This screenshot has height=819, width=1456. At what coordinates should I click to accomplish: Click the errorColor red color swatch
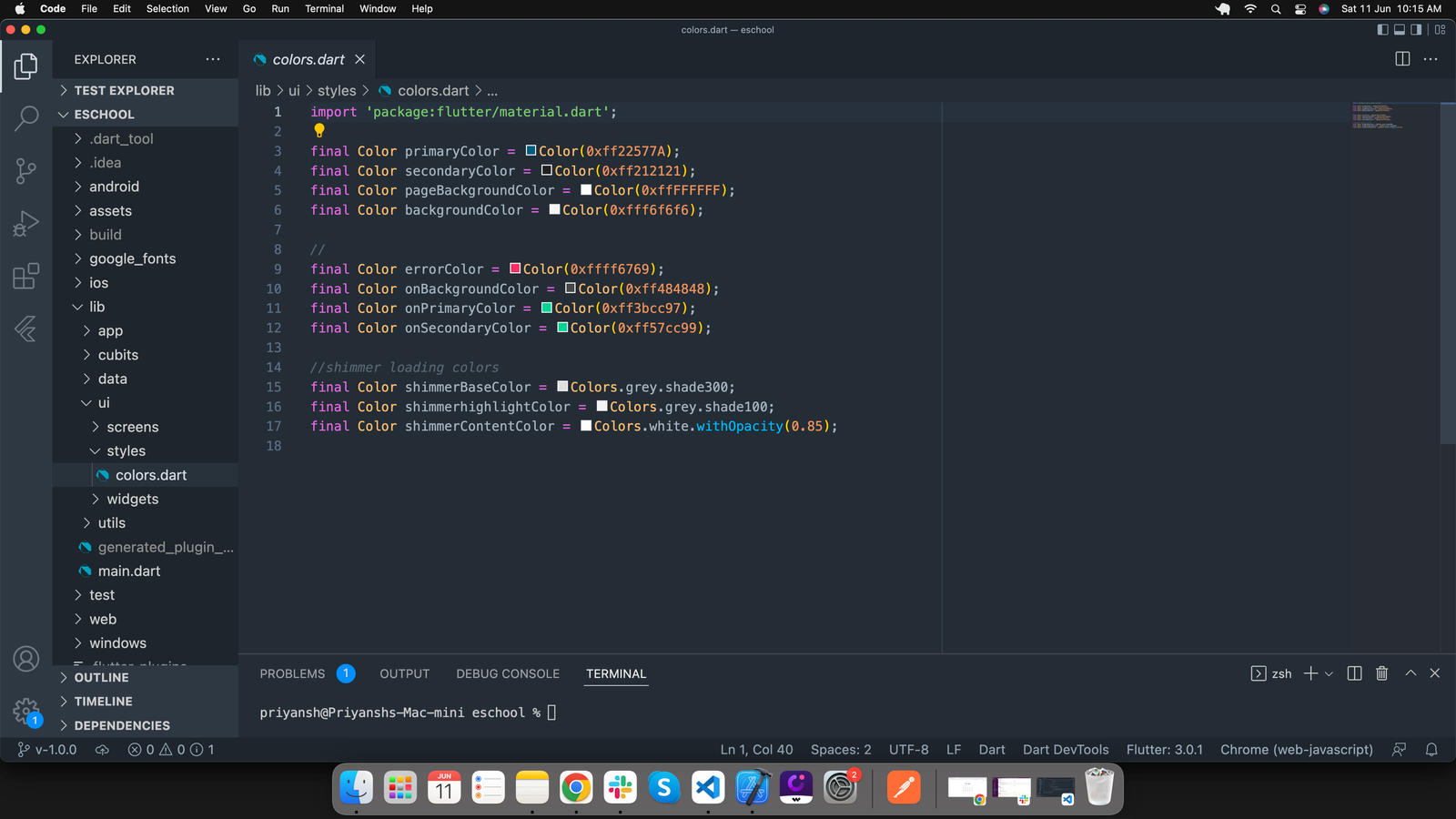click(515, 268)
